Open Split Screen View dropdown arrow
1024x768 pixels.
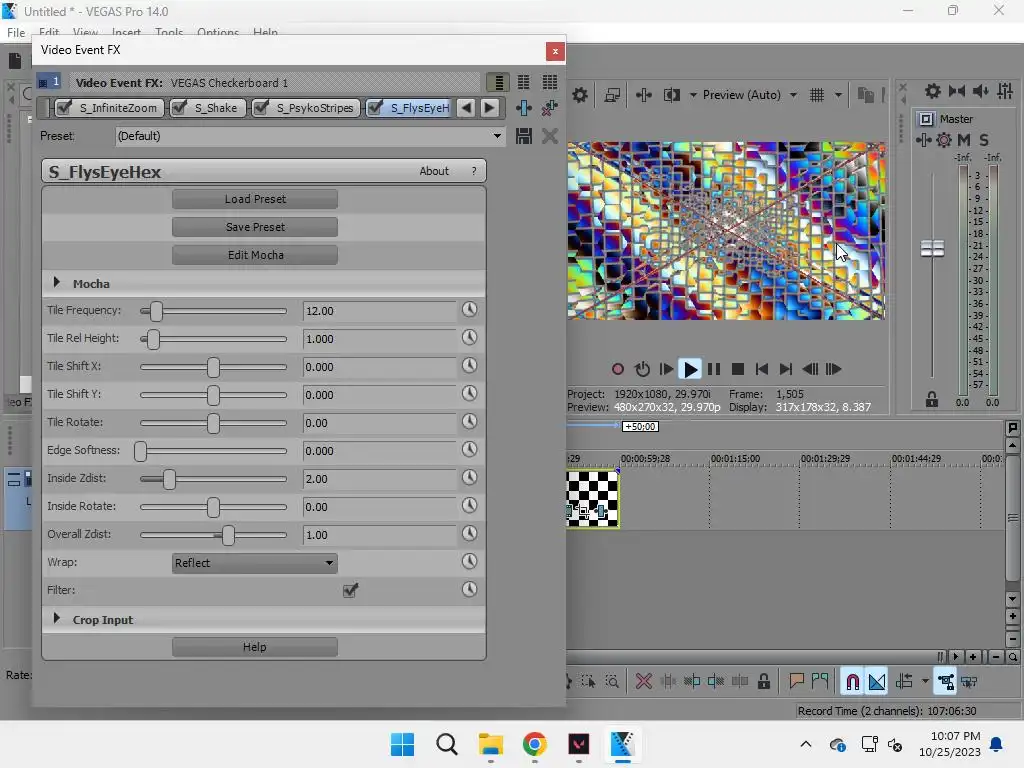coord(693,95)
